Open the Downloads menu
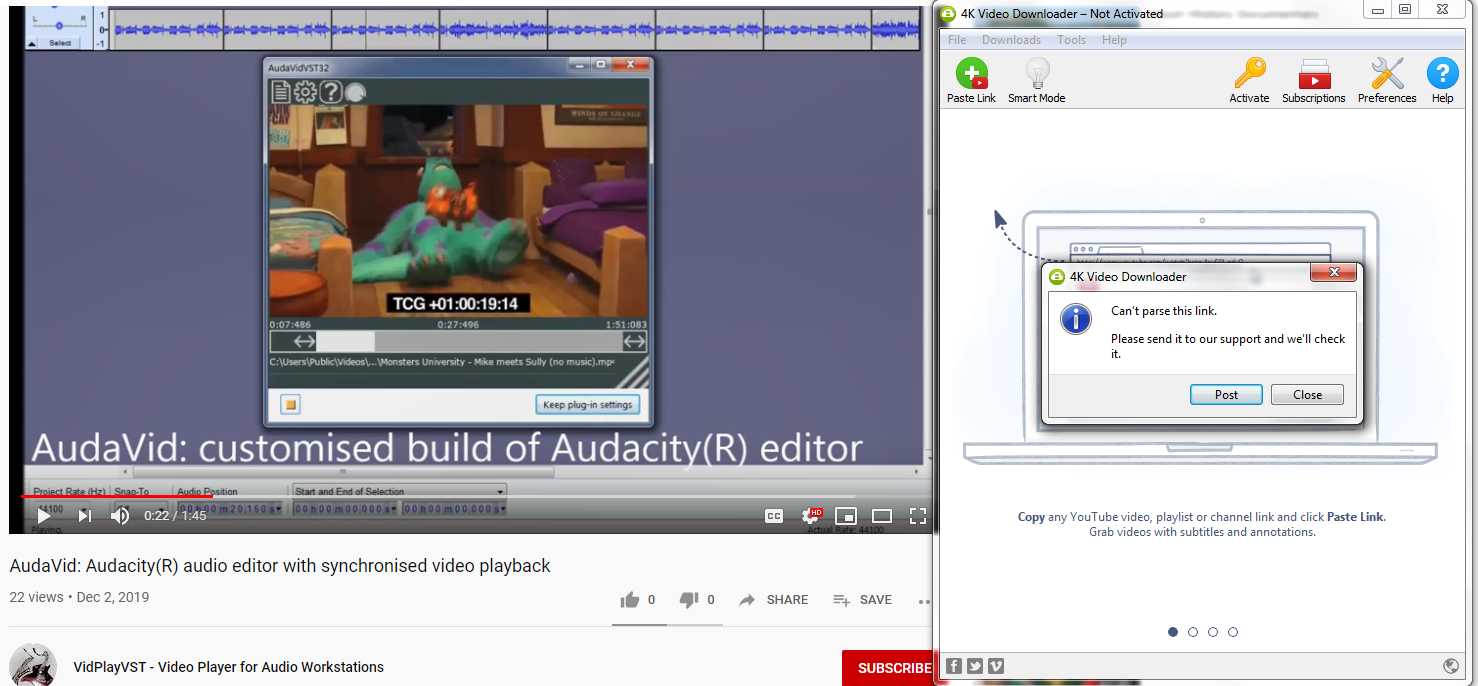1478x686 pixels. click(1011, 40)
